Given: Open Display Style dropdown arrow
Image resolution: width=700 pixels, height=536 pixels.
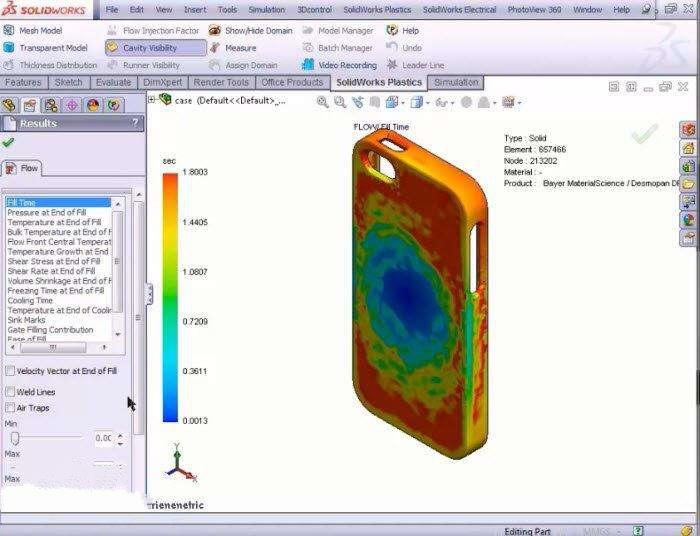Looking at the screenshot, I should tap(427, 103).
